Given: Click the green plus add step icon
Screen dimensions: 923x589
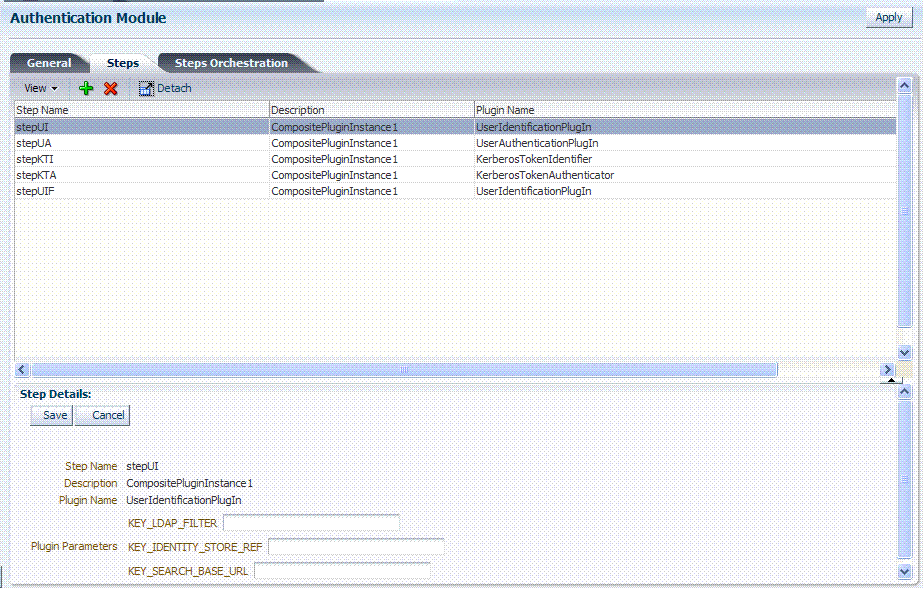Looking at the screenshot, I should 86,88.
